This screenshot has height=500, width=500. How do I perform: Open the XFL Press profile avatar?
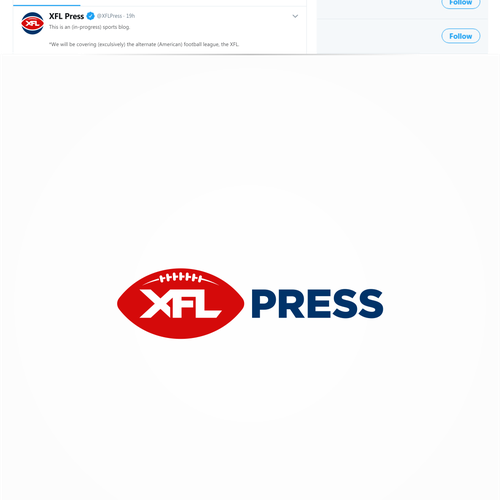click(32, 23)
